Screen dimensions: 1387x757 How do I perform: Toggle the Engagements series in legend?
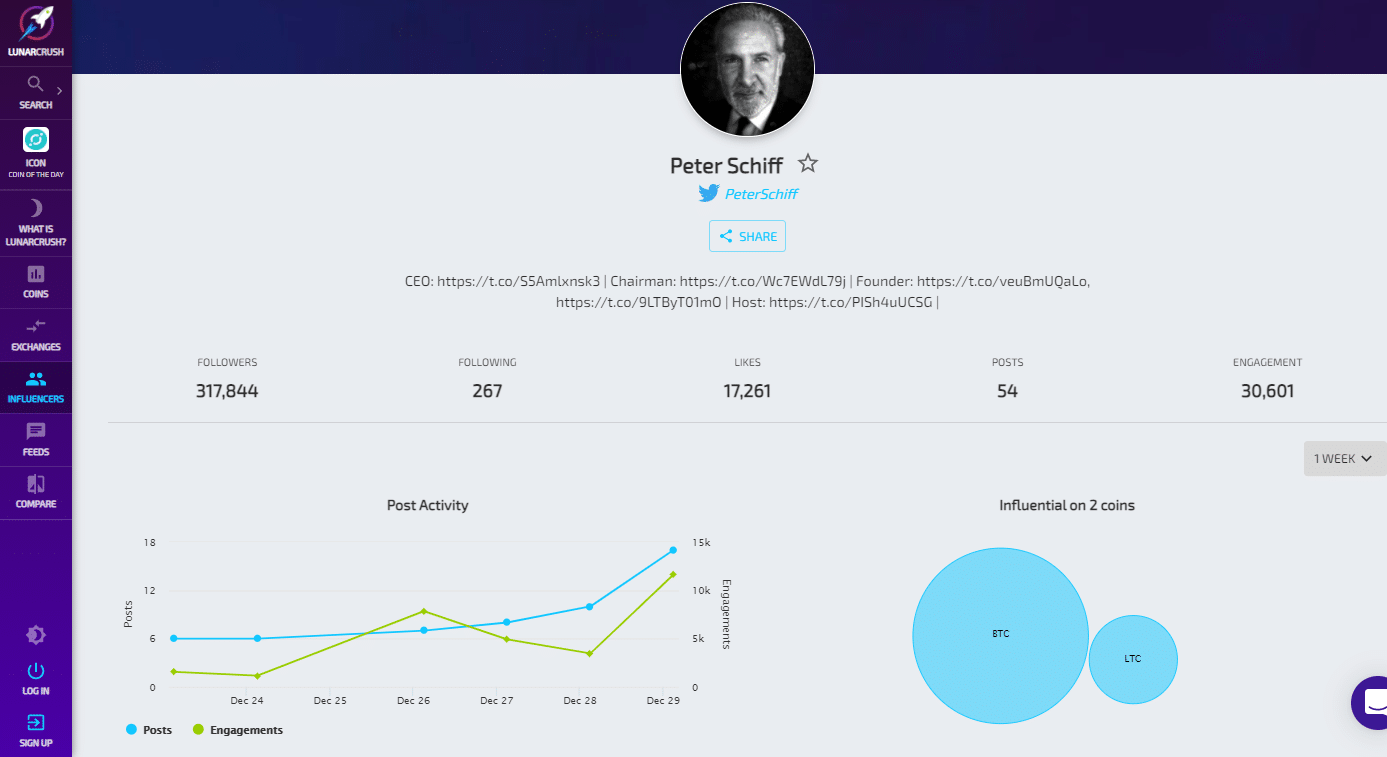click(238, 730)
